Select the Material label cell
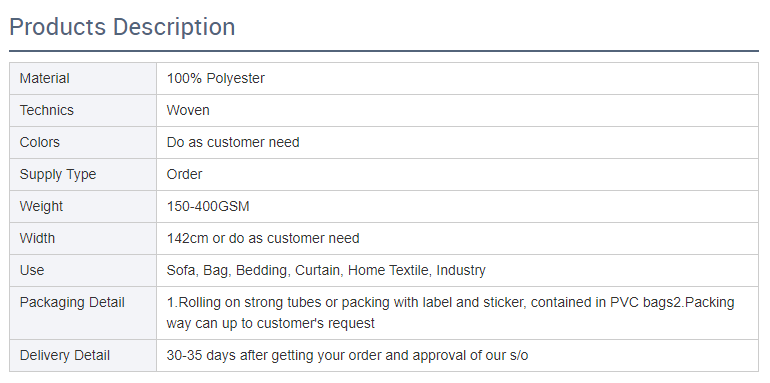The image size is (770, 383). pos(83,79)
